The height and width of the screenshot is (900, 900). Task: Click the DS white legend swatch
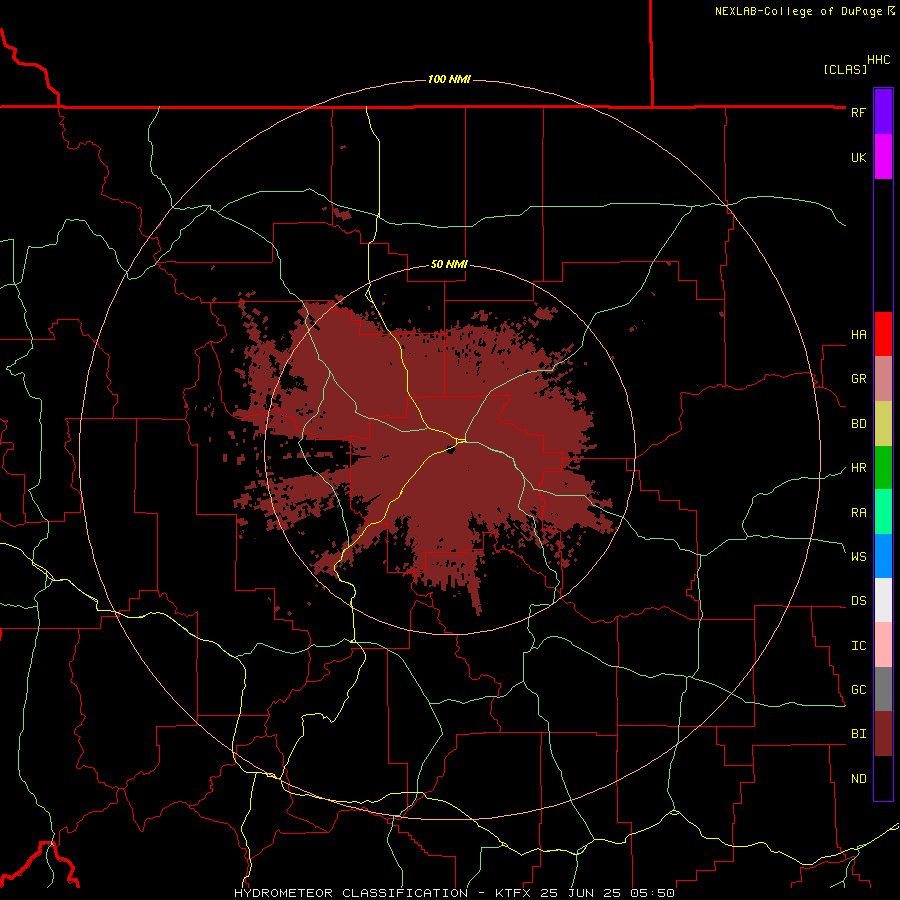tap(883, 600)
